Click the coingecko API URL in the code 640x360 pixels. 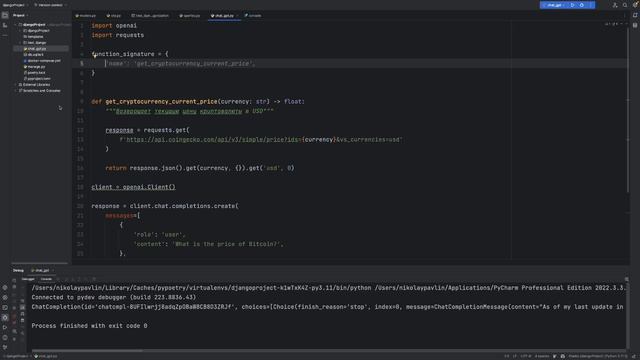click(x=261, y=140)
